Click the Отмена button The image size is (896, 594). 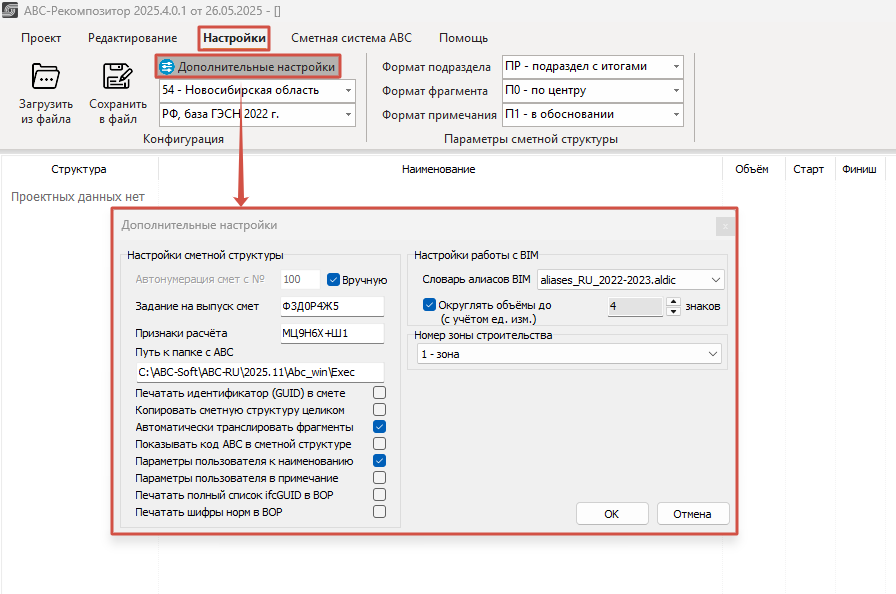(693, 513)
